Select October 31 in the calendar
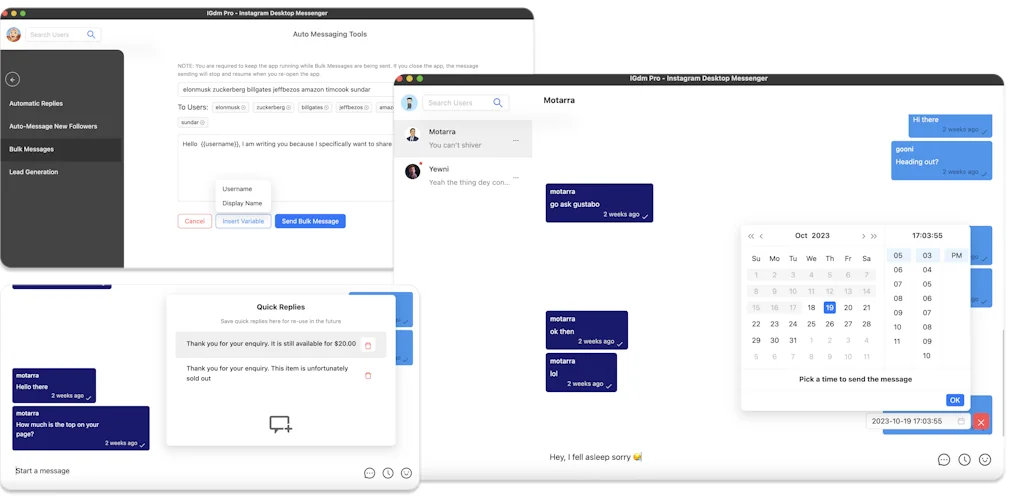 [x=793, y=340]
